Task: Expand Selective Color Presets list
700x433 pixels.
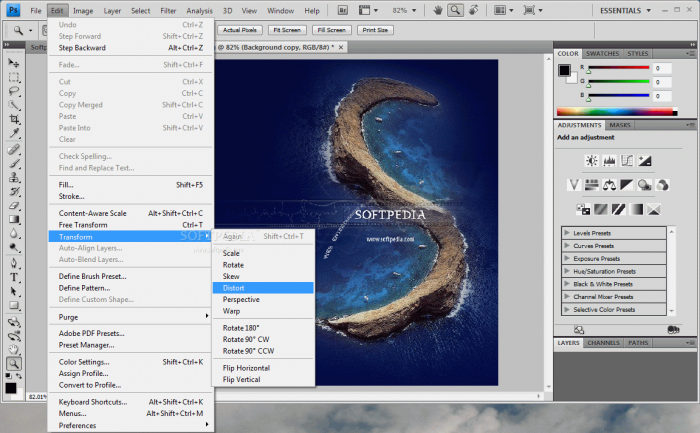Action: tap(567, 309)
